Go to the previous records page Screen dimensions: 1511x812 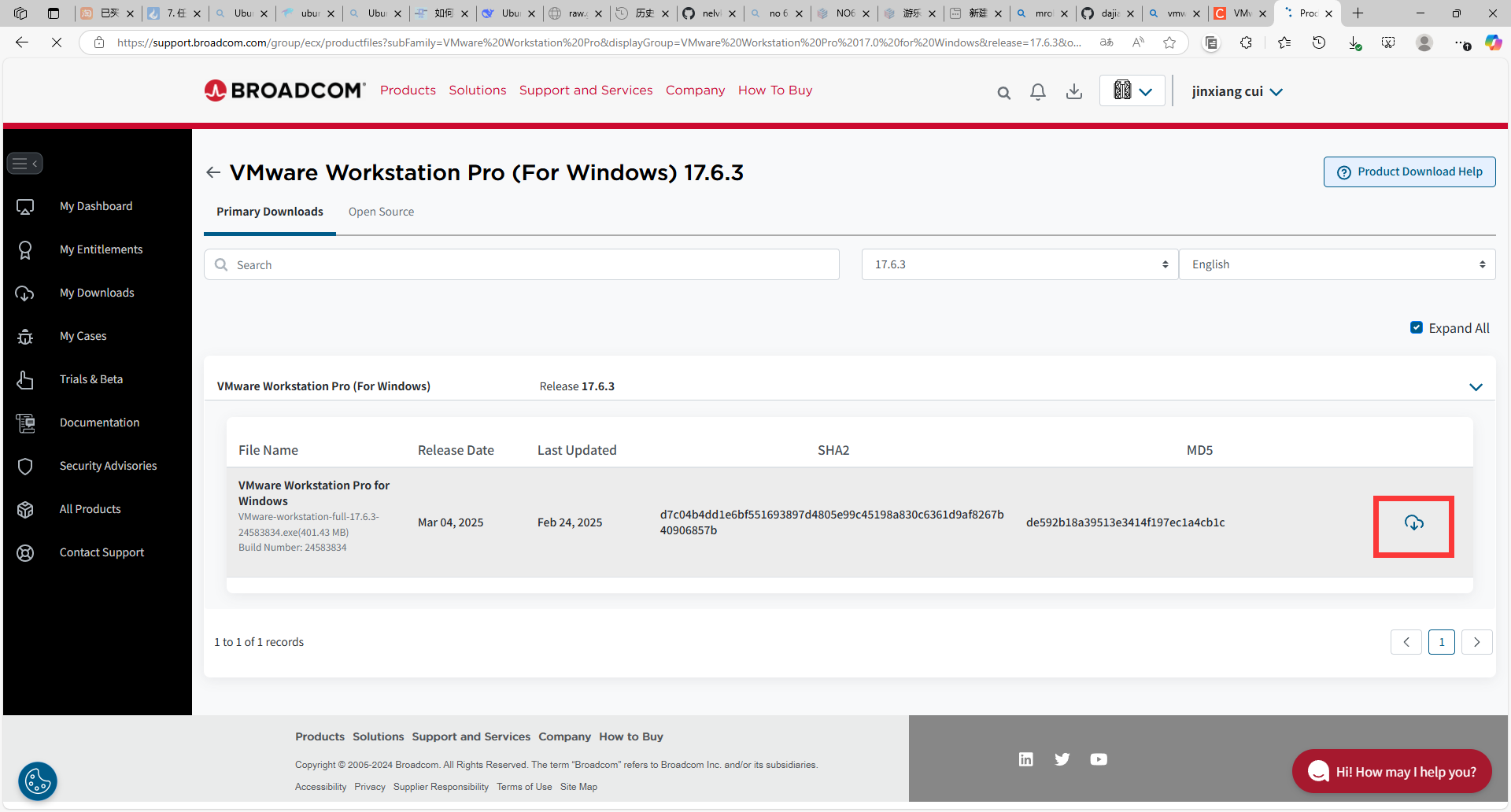click(1406, 642)
